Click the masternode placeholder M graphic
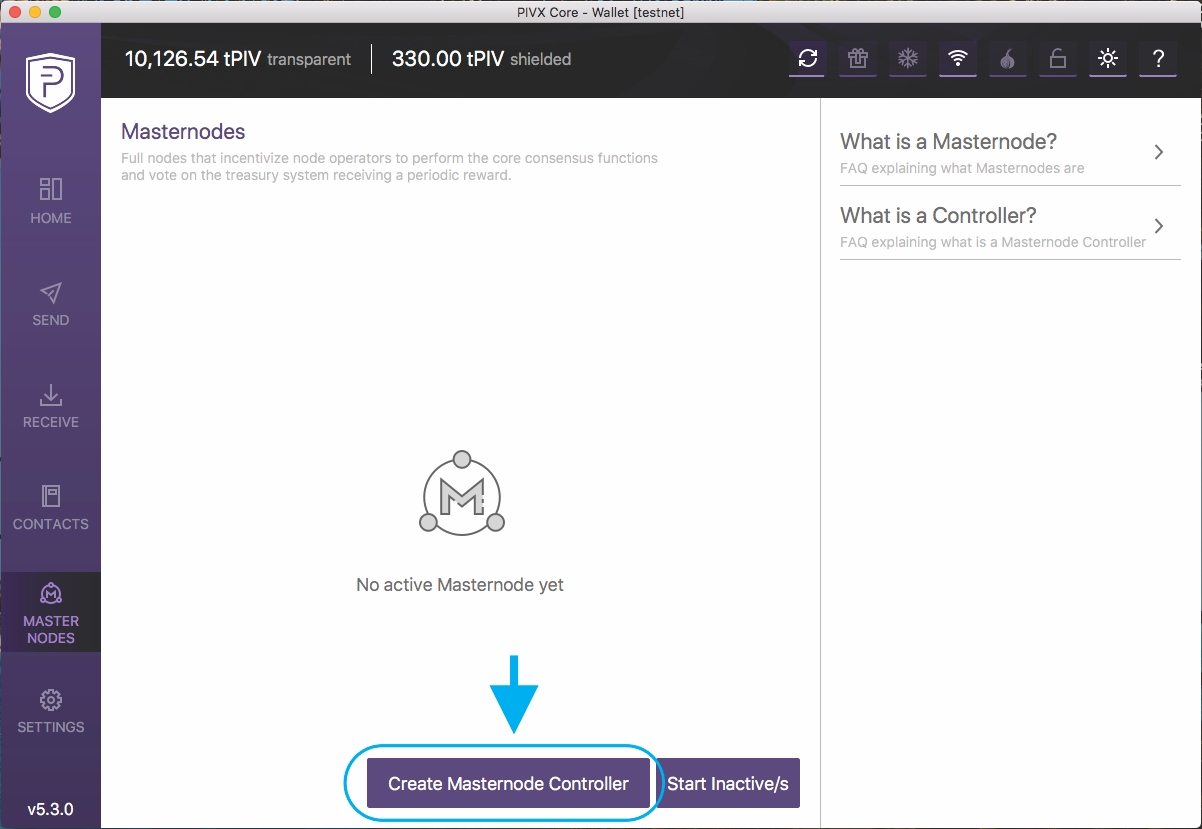Image resolution: width=1202 pixels, height=829 pixels. tap(461, 493)
